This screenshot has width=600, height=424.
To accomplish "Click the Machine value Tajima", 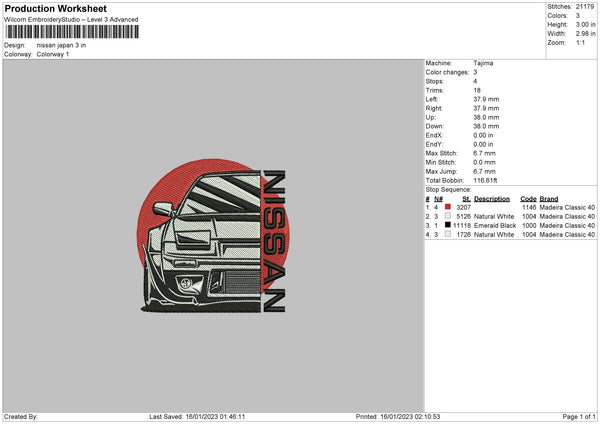I will tap(483, 62).
